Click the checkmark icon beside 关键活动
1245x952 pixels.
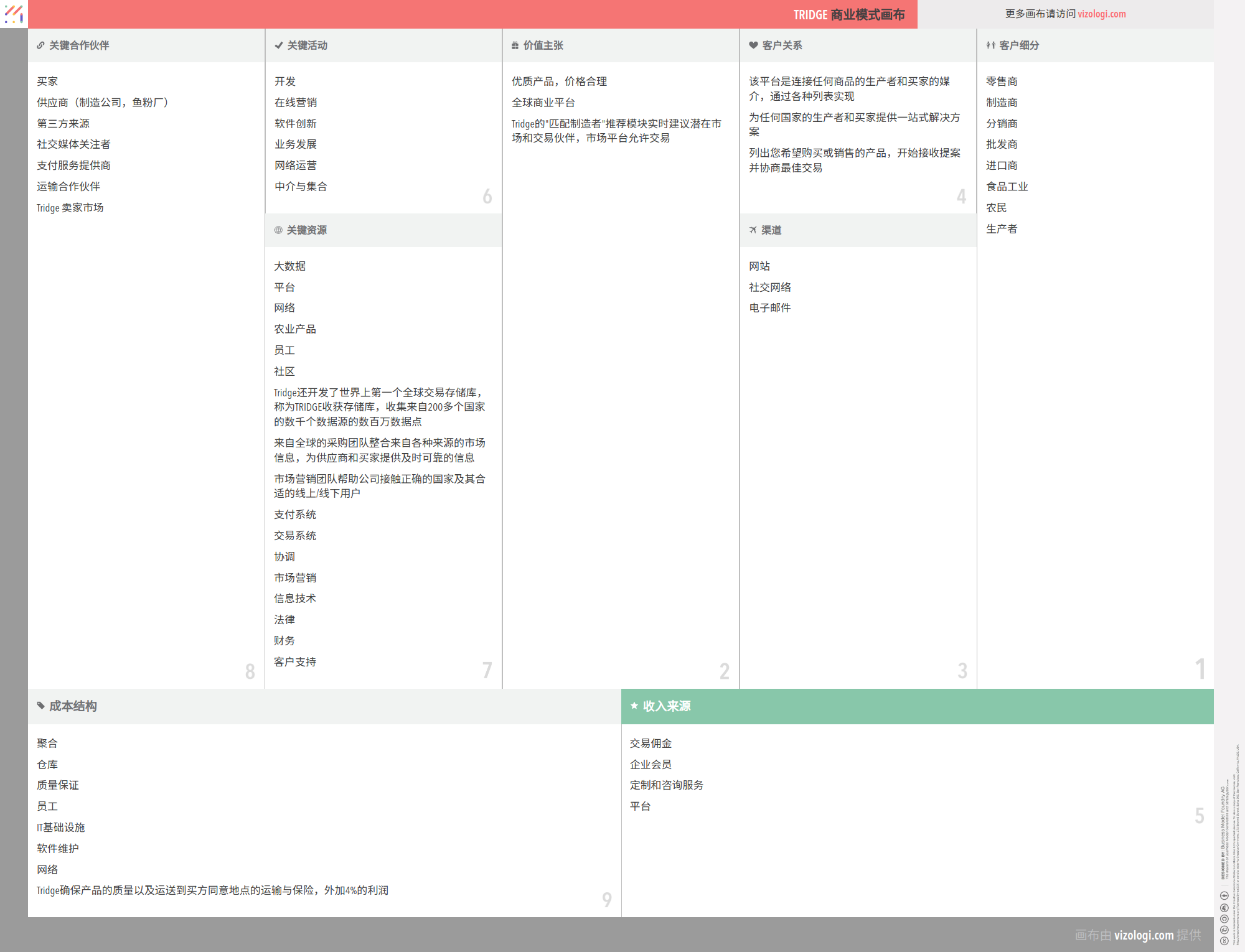coord(278,45)
